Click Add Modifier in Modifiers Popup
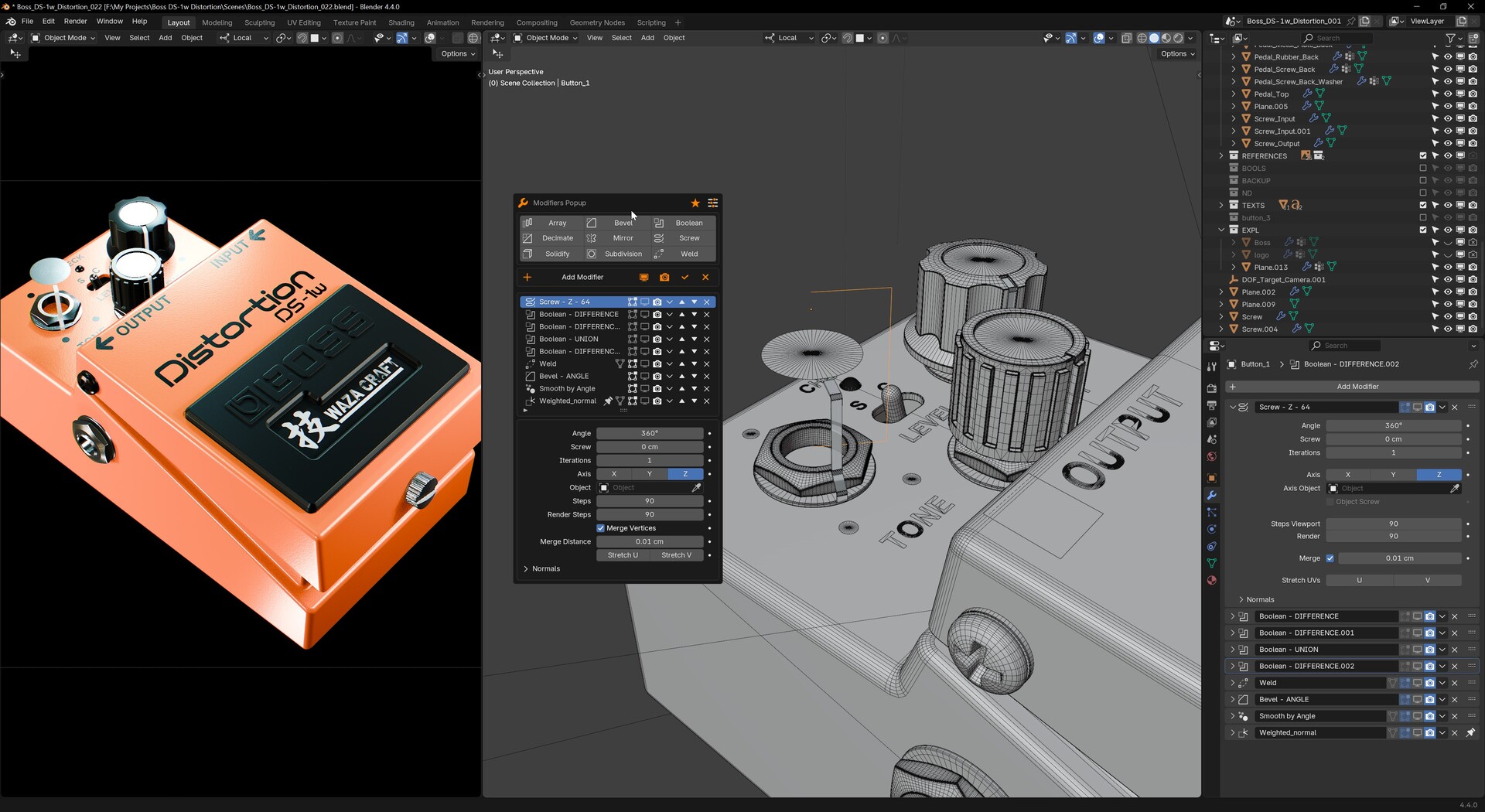The height and width of the screenshot is (812, 1485). coord(582,277)
